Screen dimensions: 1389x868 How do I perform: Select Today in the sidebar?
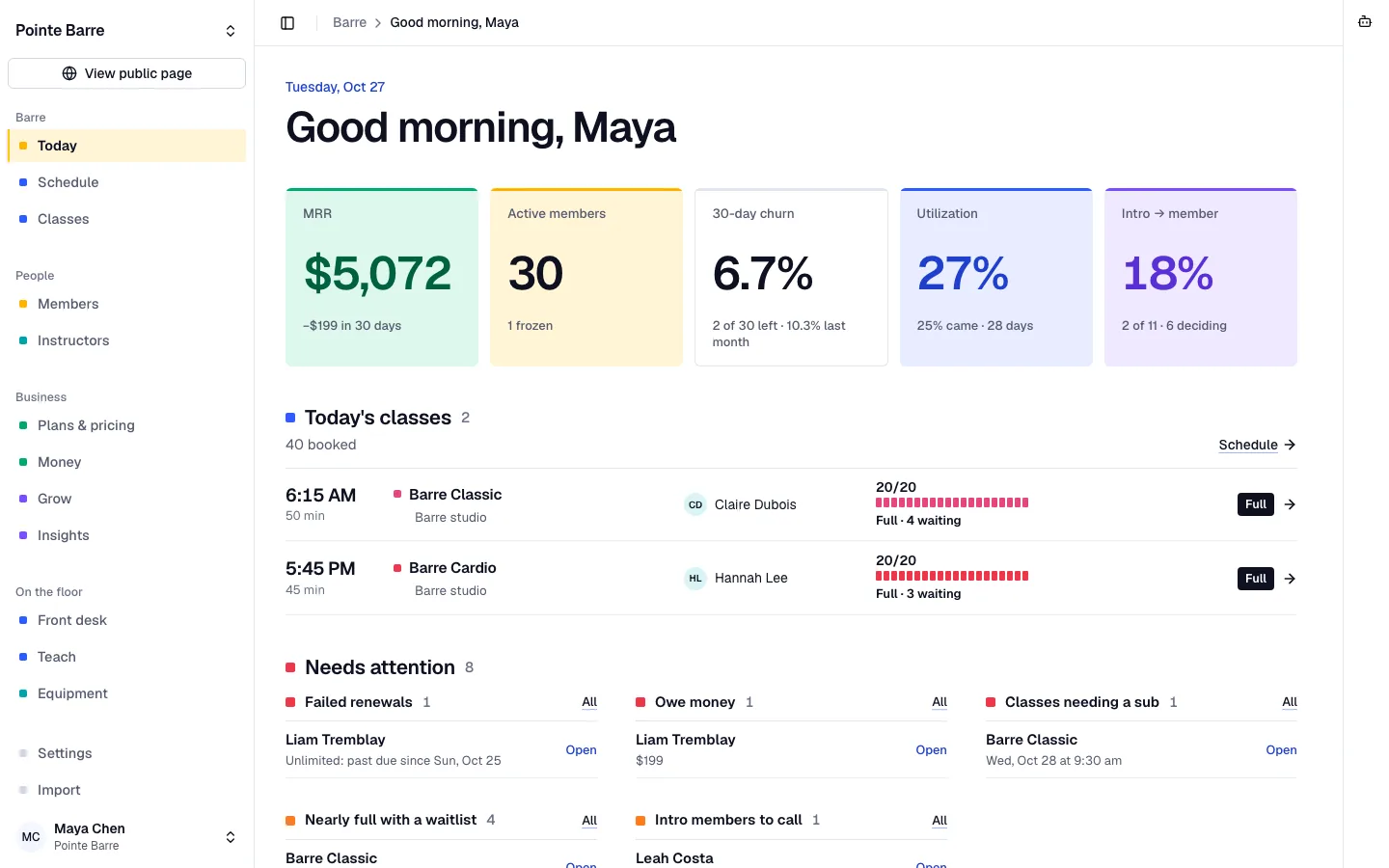point(126,146)
